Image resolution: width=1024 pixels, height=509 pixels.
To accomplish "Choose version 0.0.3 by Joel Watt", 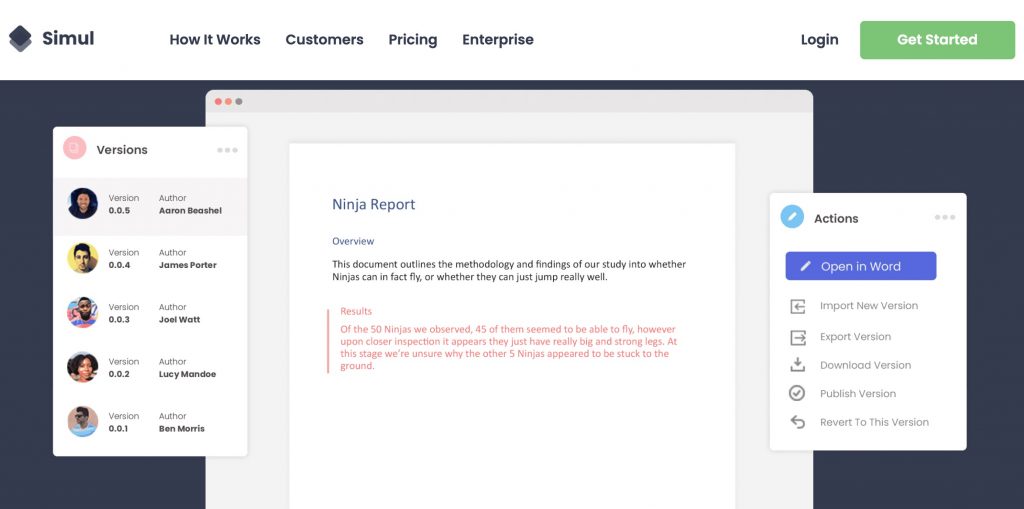I will point(150,313).
